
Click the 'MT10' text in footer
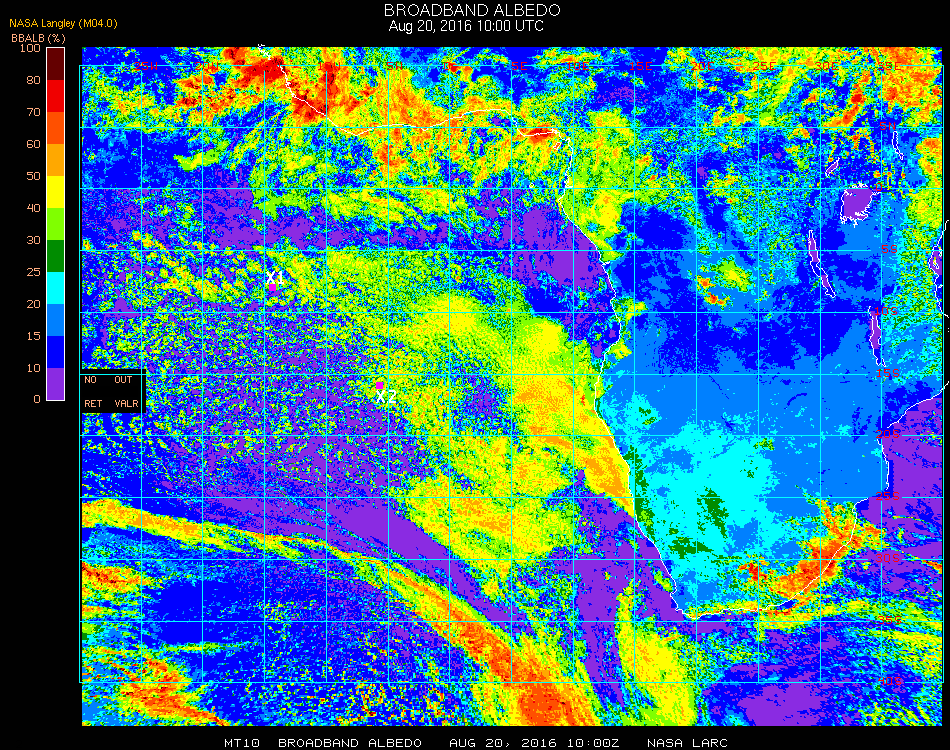point(242,743)
